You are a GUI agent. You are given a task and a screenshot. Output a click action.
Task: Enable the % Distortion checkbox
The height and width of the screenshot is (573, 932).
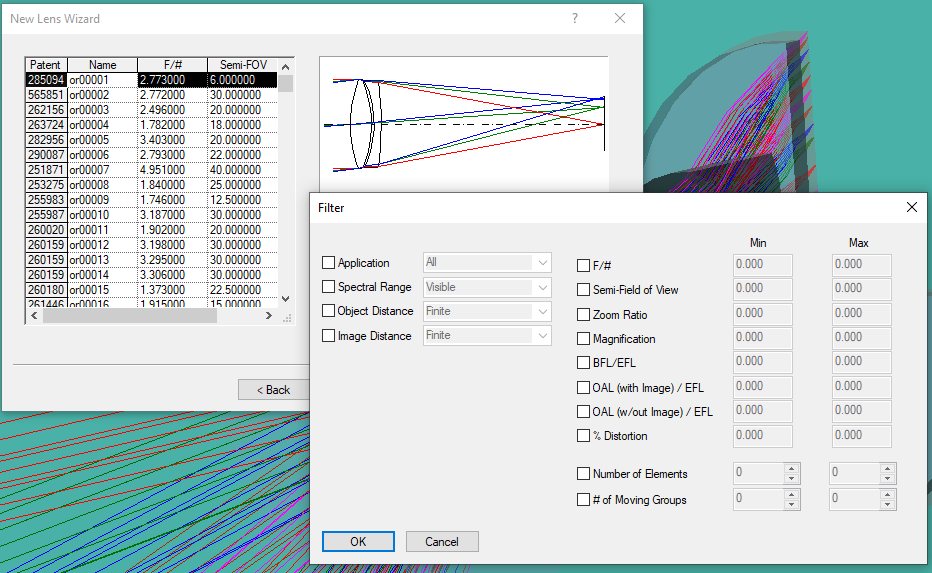584,436
